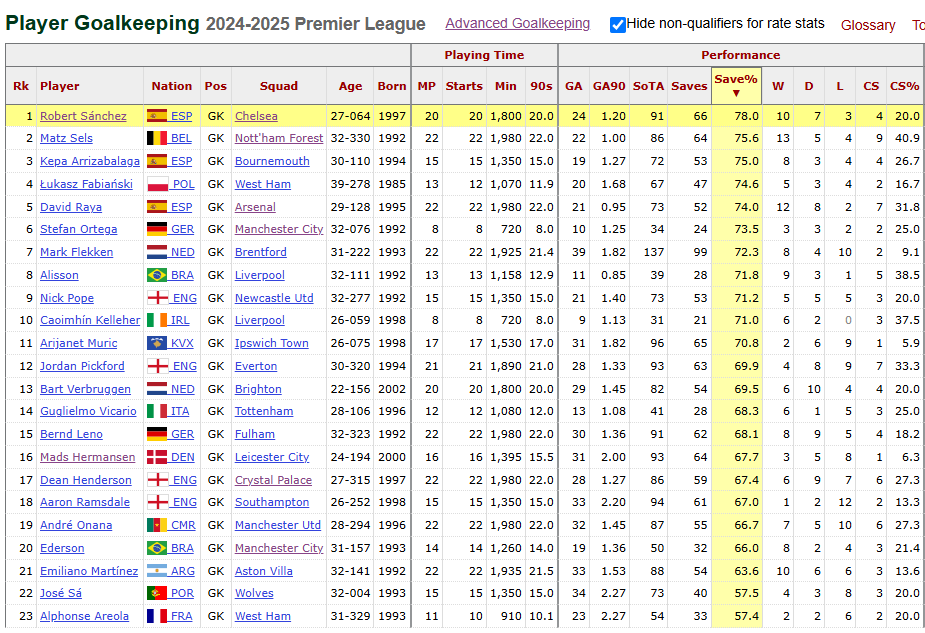Click Spain flag in Kepa Arrizabalaga row
This screenshot has width=925, height=633.
[157, 161]
